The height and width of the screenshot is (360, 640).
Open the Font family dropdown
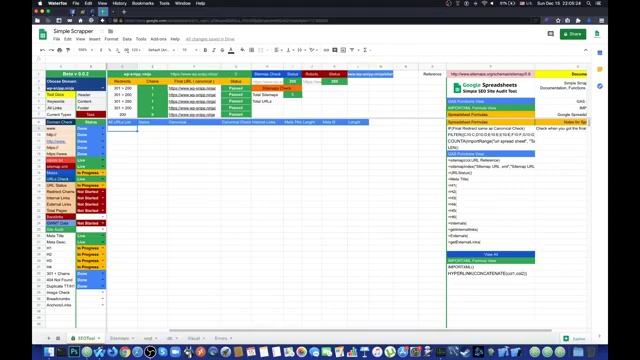pyautogui.click(x=161, y=50)
